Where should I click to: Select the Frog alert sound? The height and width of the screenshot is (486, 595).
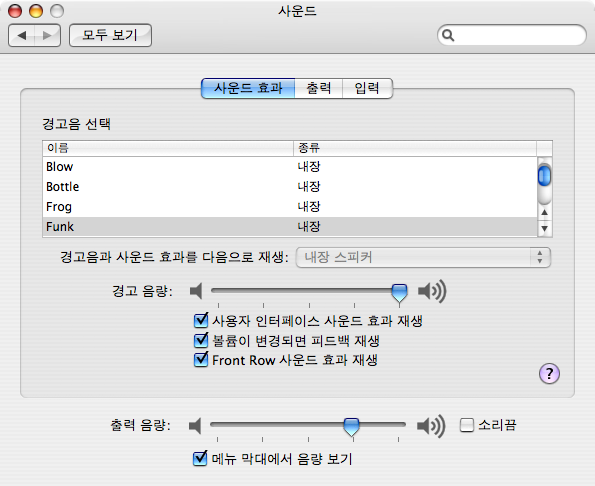[x=290, y=207]
